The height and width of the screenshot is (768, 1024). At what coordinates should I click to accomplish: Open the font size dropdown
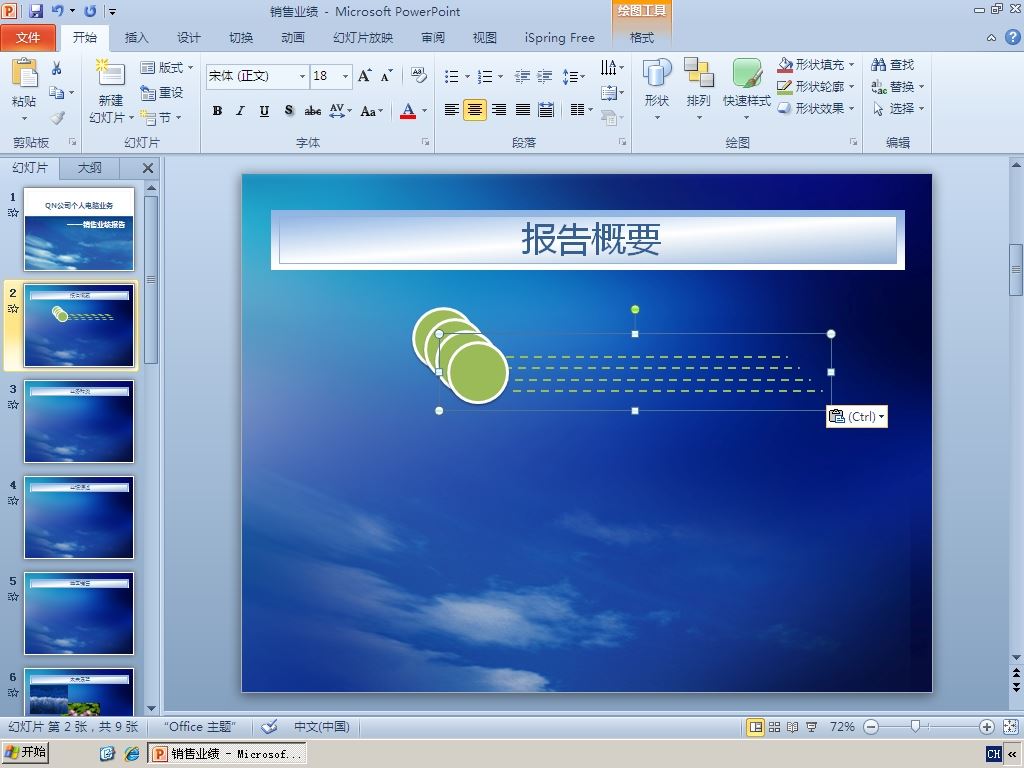tap(345, 76)
